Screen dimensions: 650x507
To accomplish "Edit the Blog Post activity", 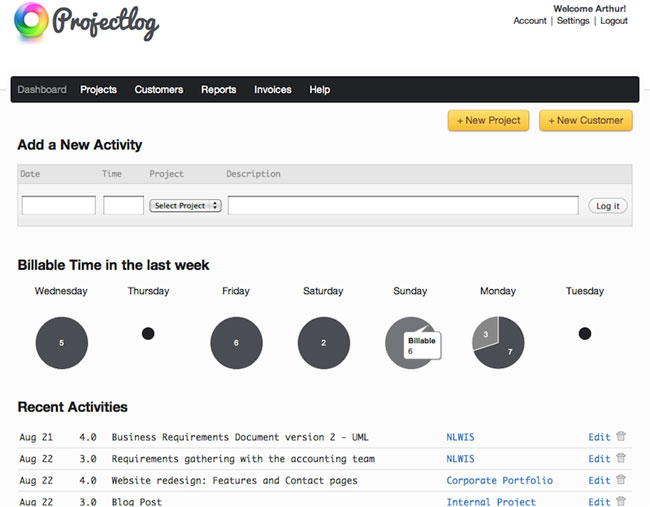I will tap(599, 502).
